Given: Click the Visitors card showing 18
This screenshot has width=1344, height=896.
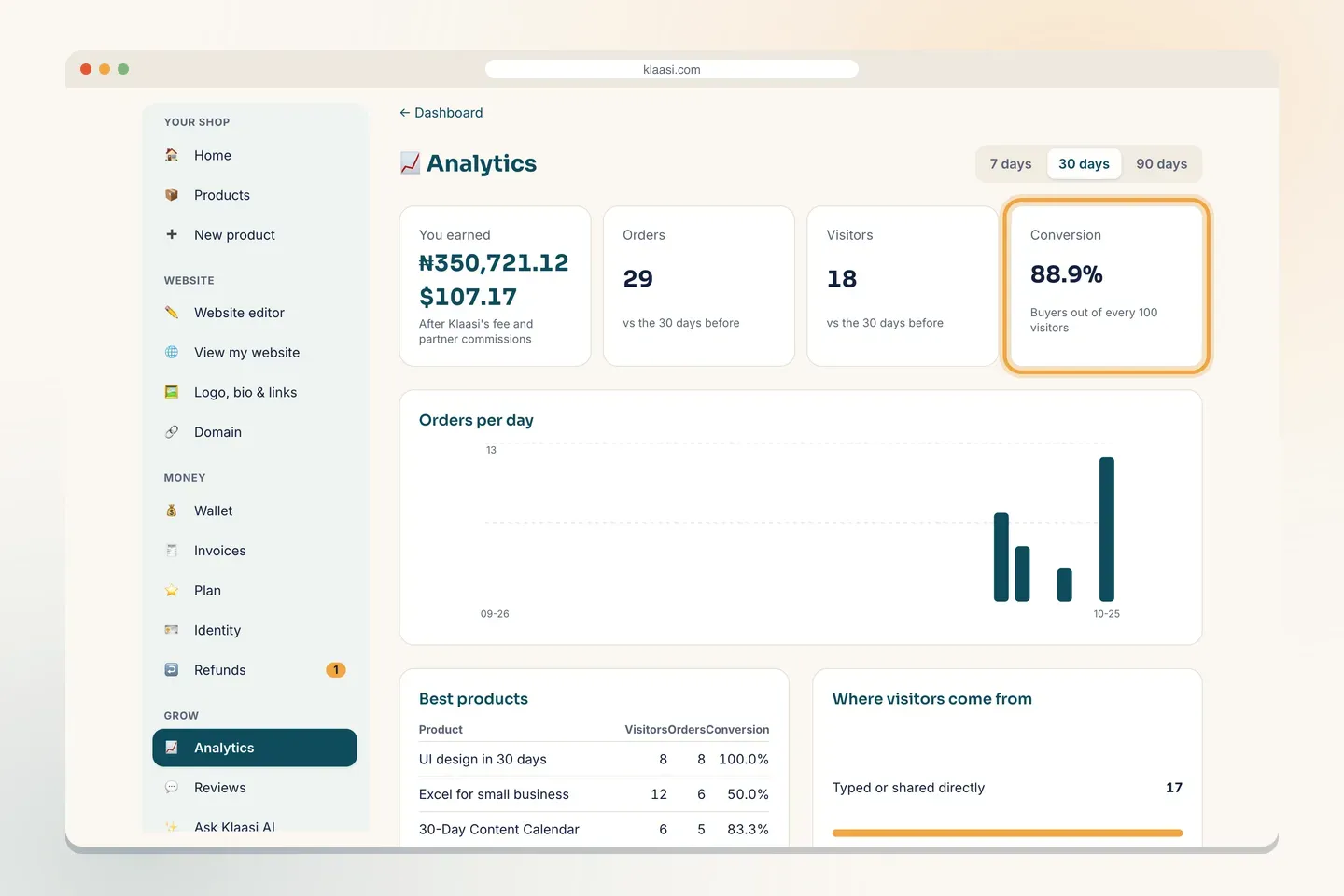Looking at the screenshot, I should pyautogui.click(x=903, y=286).
